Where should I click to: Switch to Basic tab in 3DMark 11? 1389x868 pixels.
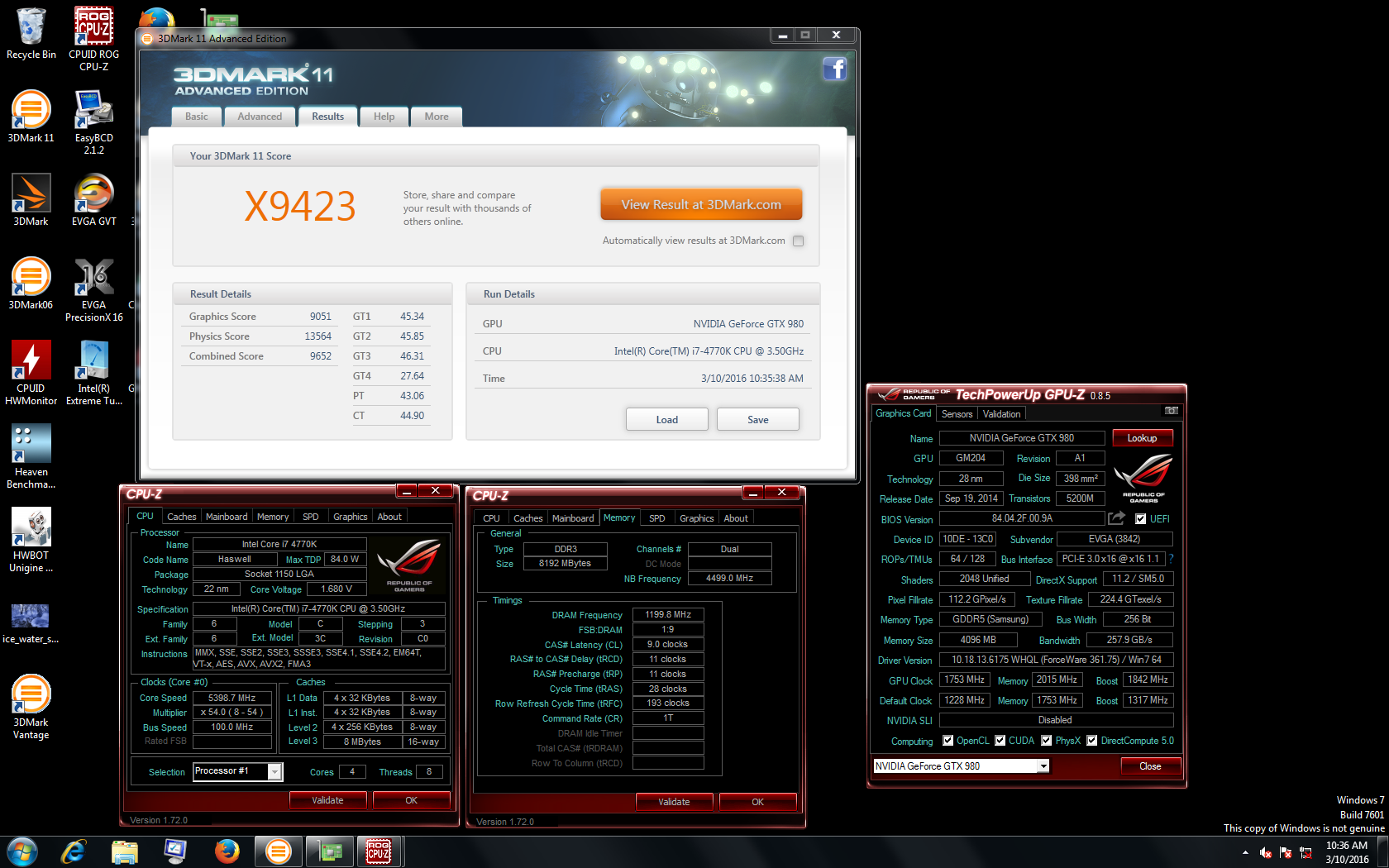tap(197, 117)
